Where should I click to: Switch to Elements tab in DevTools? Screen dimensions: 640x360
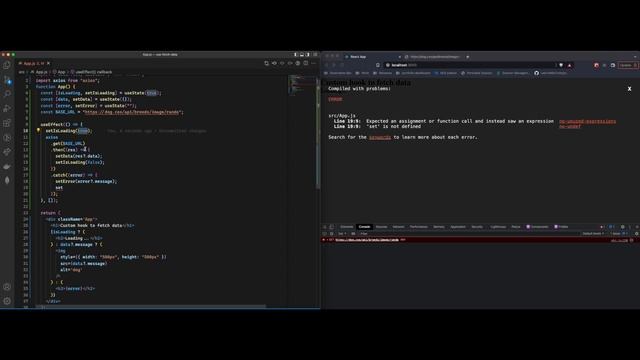pos(347,227)
